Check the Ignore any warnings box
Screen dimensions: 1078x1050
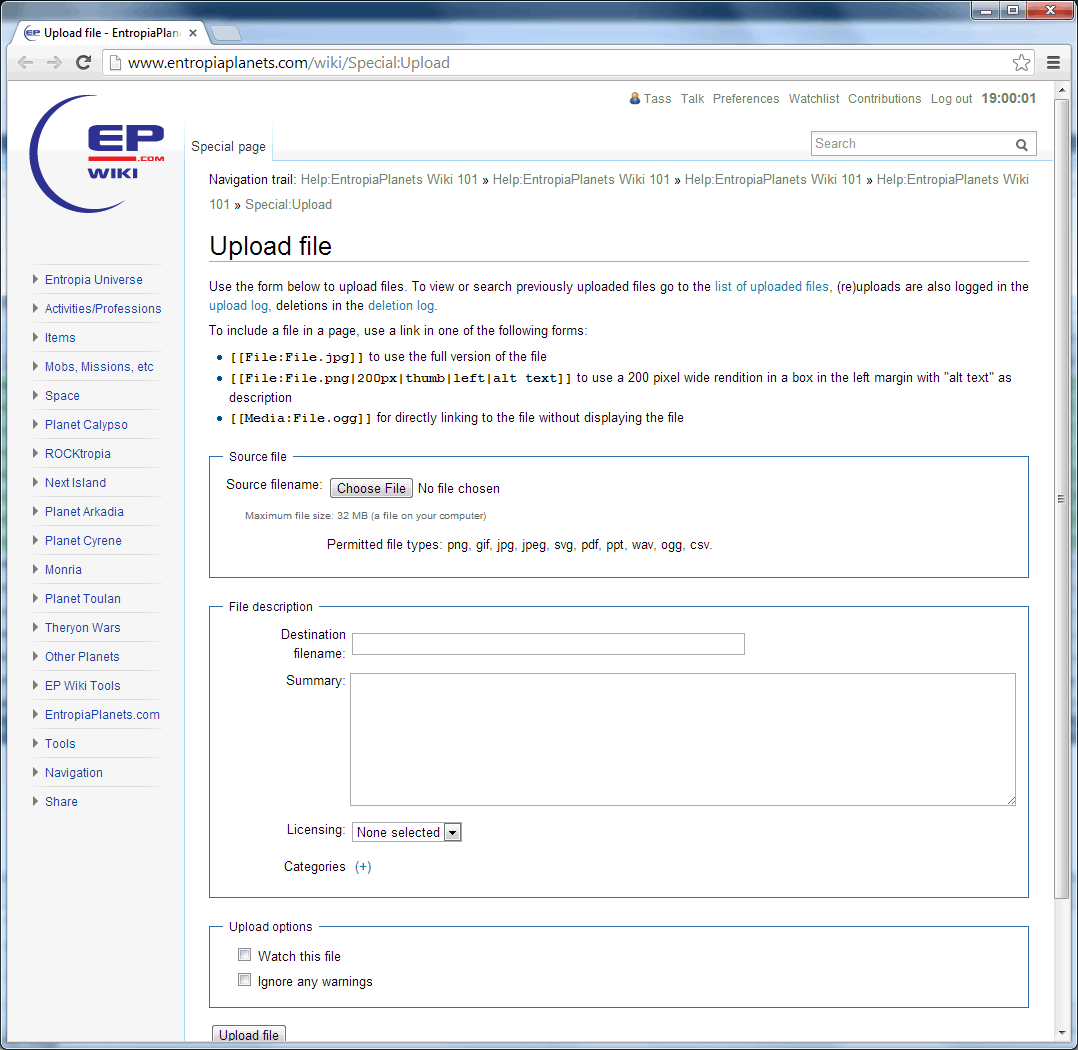click(244, 980)
